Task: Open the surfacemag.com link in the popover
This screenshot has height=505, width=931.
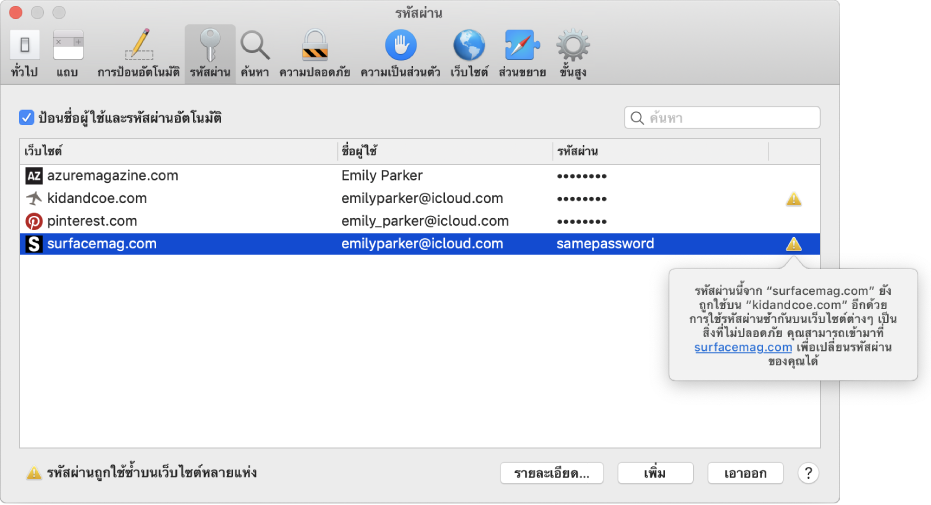Action: coord(743,347)
